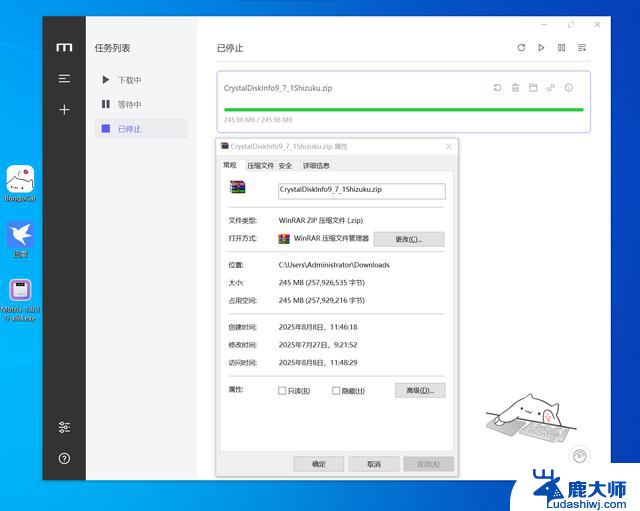Click modified time 2025年7月27日 9:21:52
The height and width of the screenshot is (511, 640).
point(318,345)
